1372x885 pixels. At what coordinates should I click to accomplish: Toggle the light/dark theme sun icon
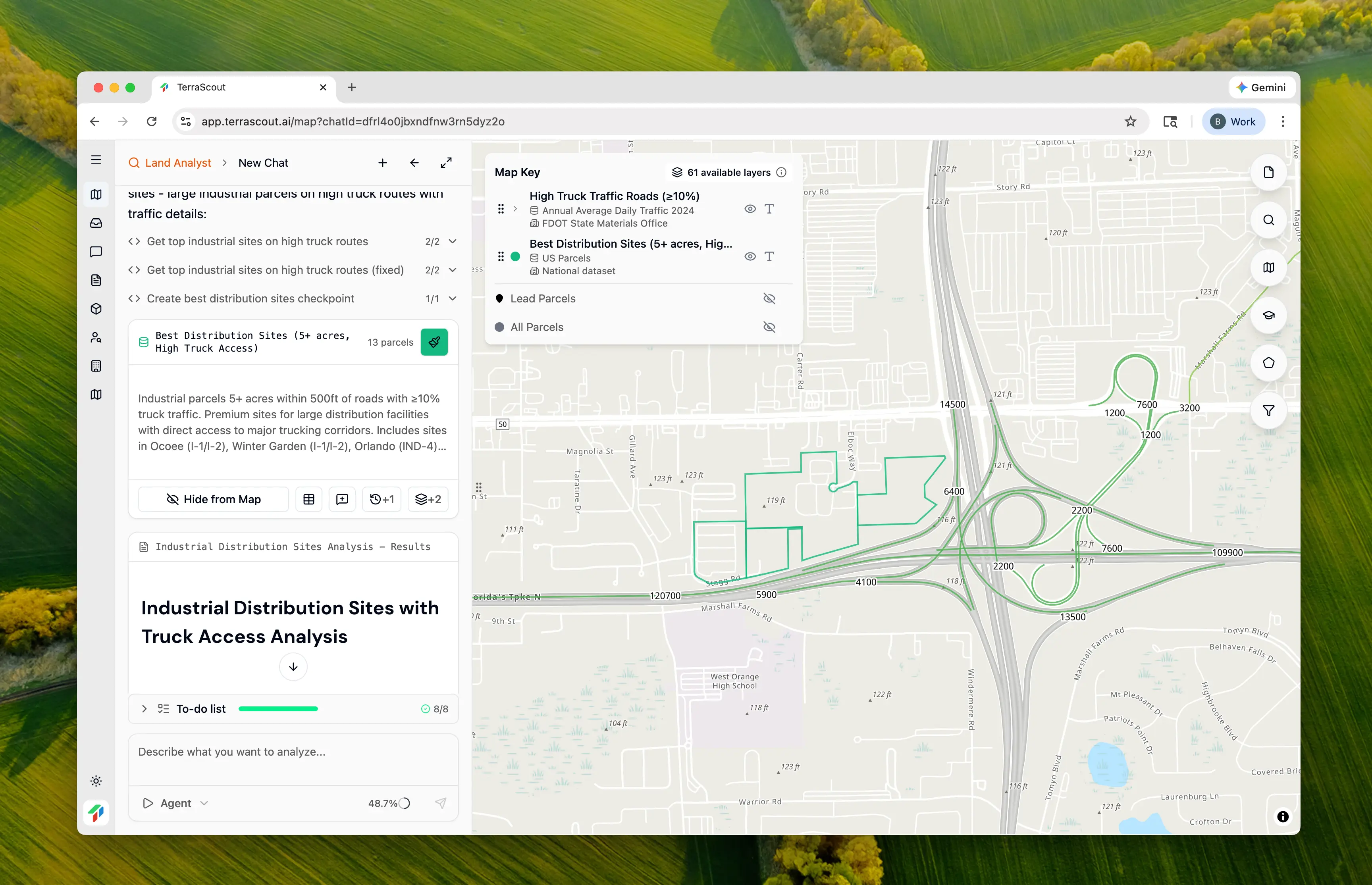point(96,781)
